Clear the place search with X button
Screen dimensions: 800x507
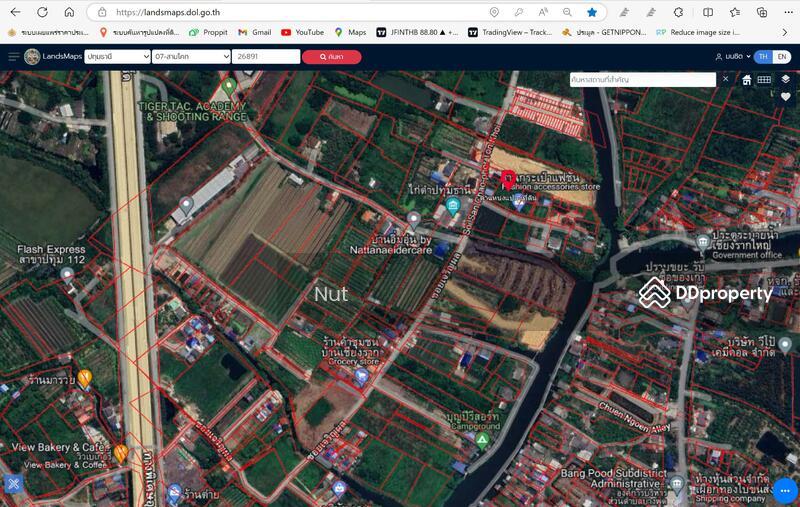pos(726,79)
